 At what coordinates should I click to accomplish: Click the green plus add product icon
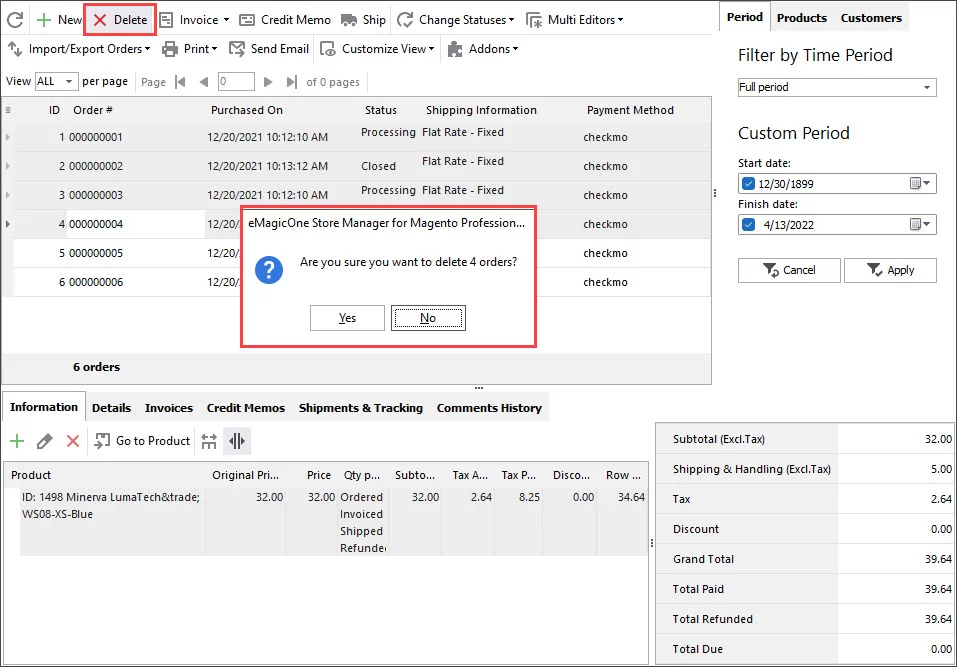[17, 441]
